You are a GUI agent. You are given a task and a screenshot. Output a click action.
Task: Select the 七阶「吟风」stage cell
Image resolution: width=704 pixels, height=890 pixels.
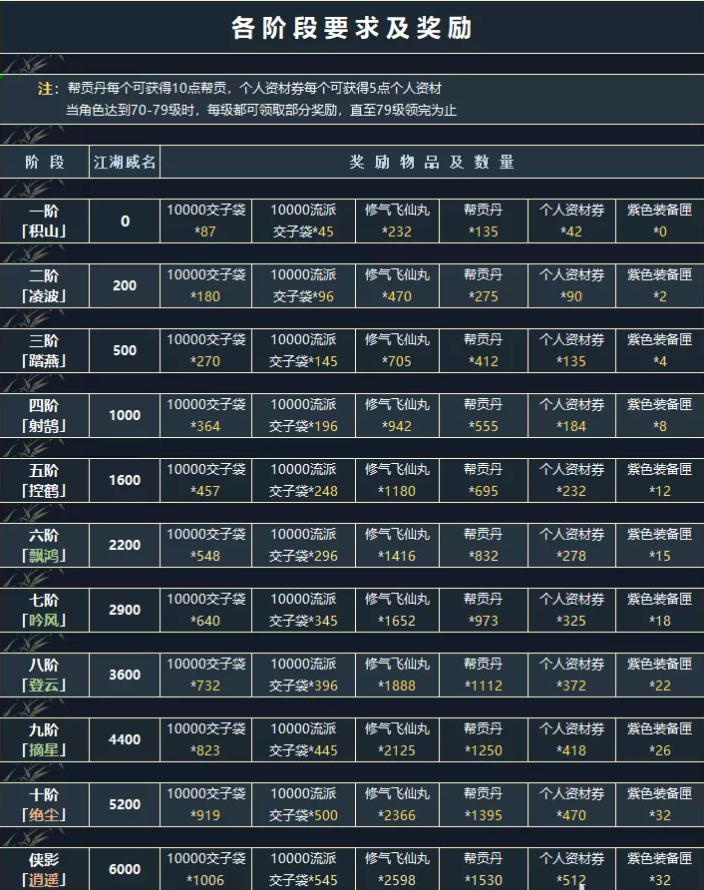point(44,610)
